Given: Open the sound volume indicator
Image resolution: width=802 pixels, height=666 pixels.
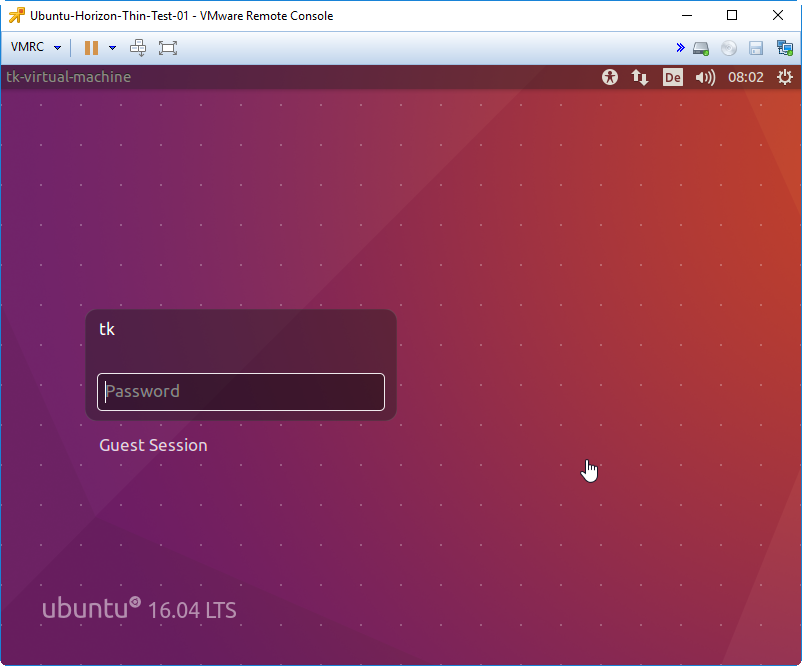Looking at the screenshot, I should coord(705,77).
